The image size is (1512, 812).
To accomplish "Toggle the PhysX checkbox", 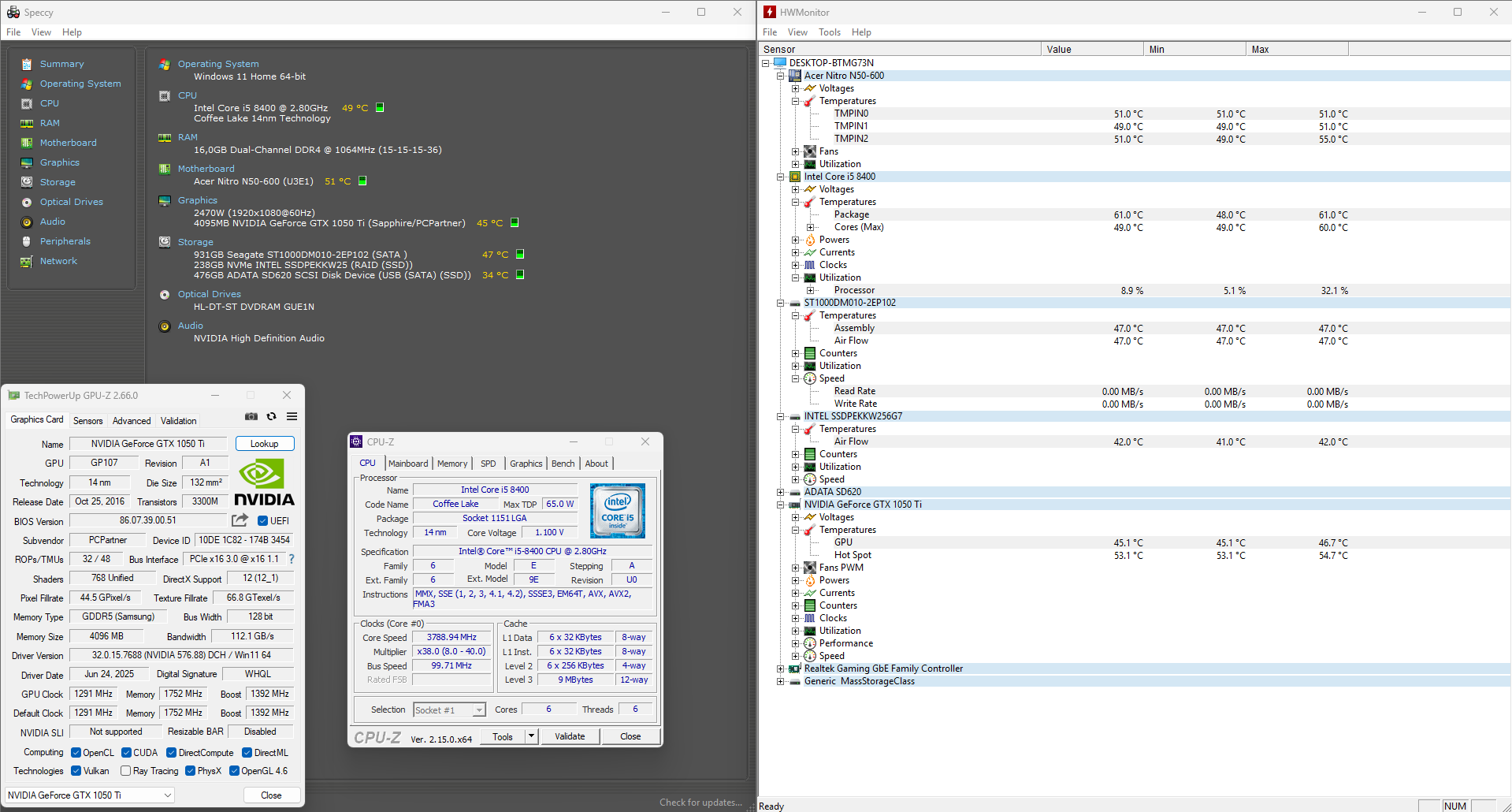I will point(190,771).
